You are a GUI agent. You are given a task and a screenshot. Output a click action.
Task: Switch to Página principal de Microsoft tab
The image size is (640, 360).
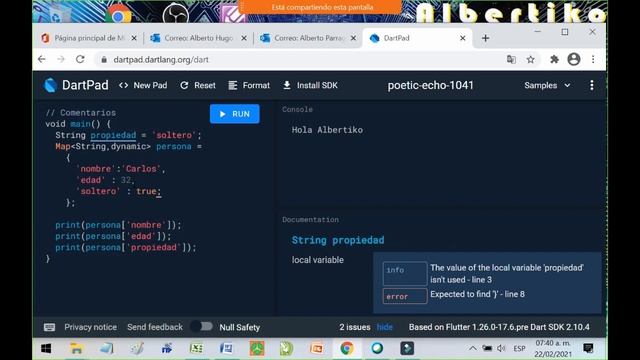coord(89,38)
